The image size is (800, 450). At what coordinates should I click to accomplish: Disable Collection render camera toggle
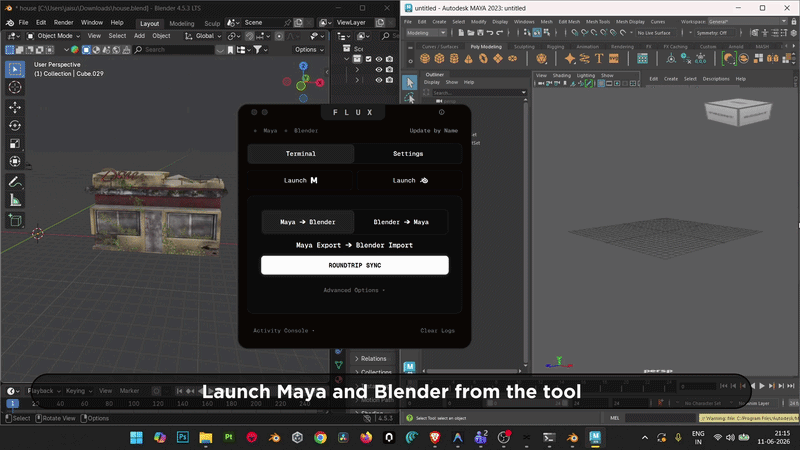390,59
